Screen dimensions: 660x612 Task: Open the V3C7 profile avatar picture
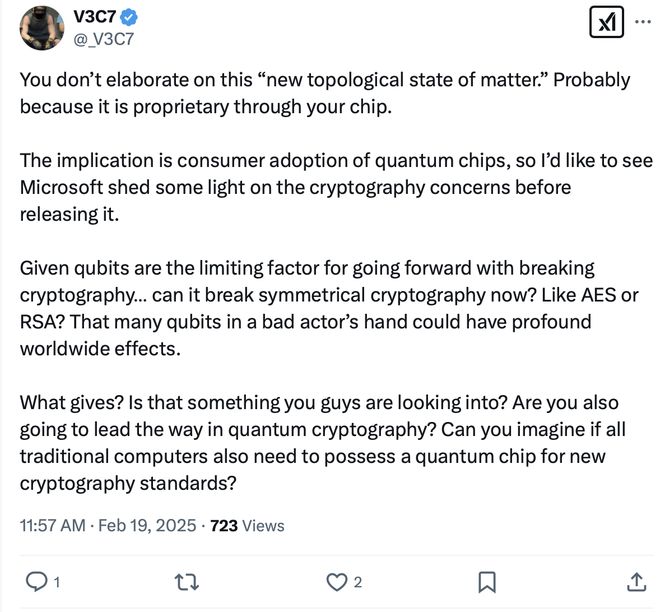42,27
